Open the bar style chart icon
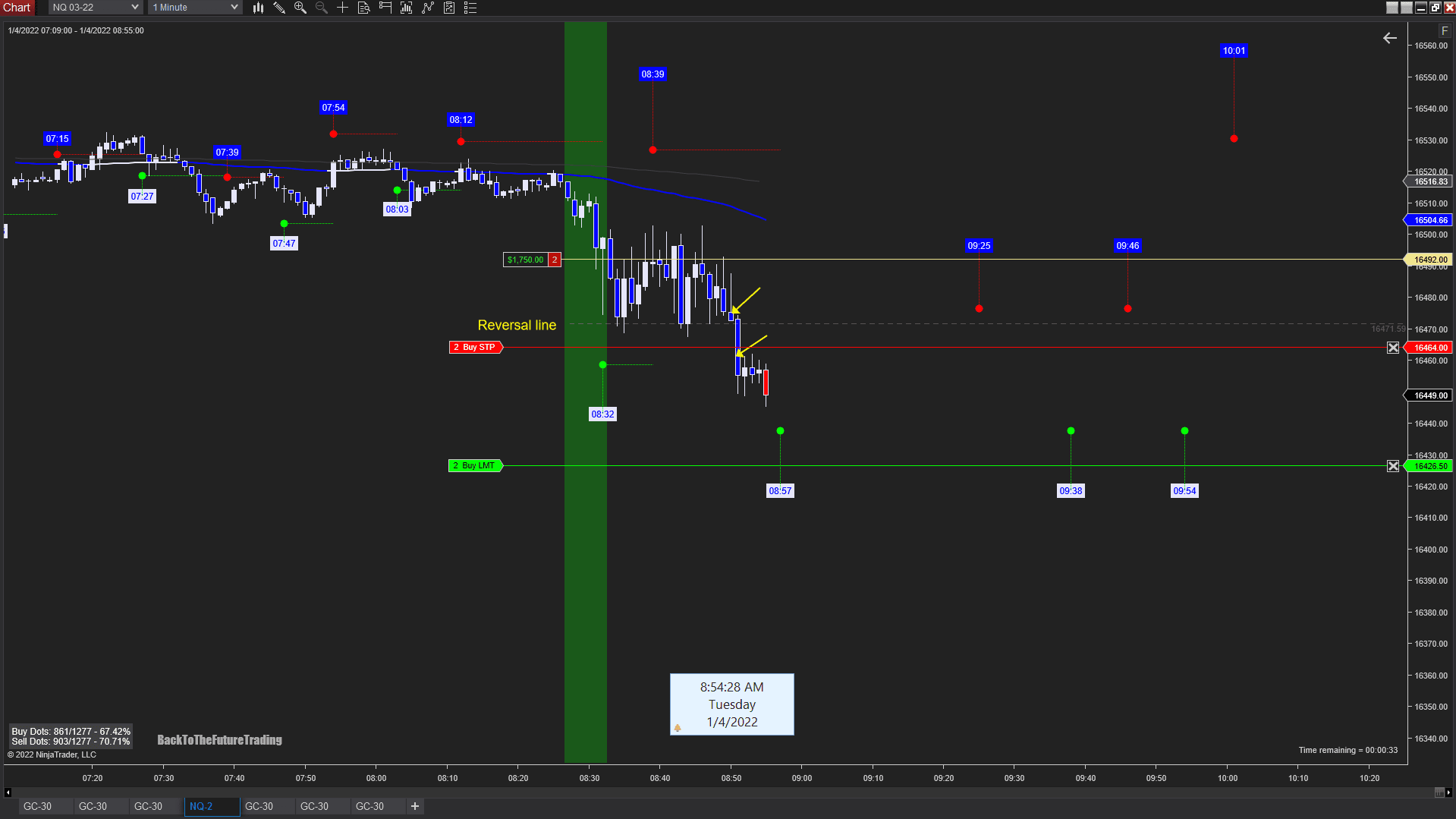1456x819 pixels. 258,8
